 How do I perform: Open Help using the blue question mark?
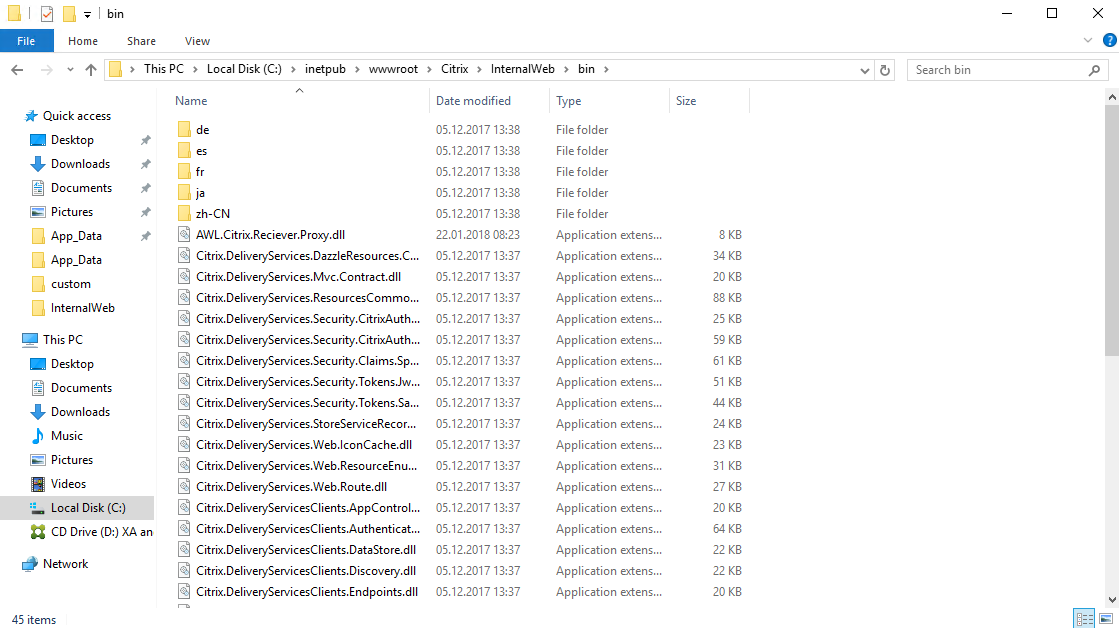(x=1108, y=40)
